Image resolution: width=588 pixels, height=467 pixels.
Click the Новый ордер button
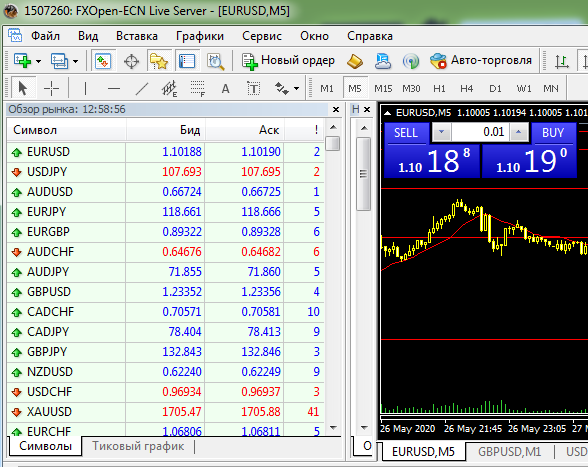coord(288,61)
